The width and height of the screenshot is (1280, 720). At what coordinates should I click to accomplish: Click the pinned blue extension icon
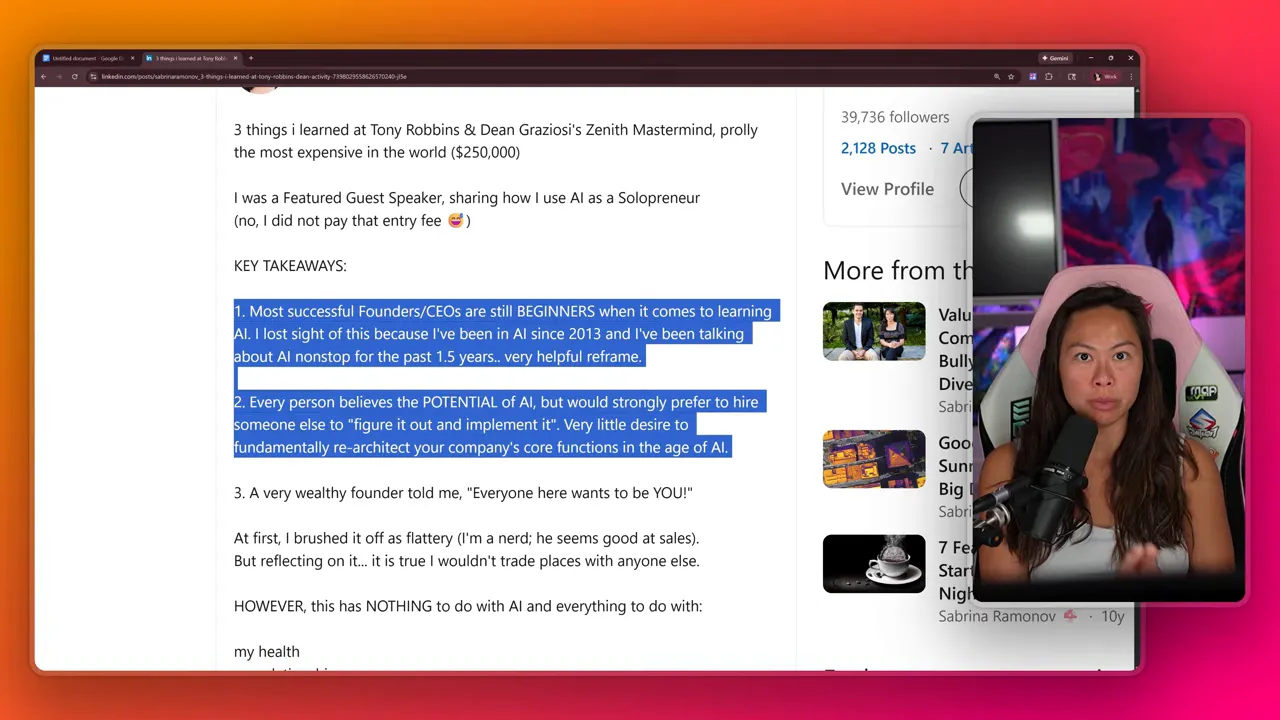[1033, 77]
